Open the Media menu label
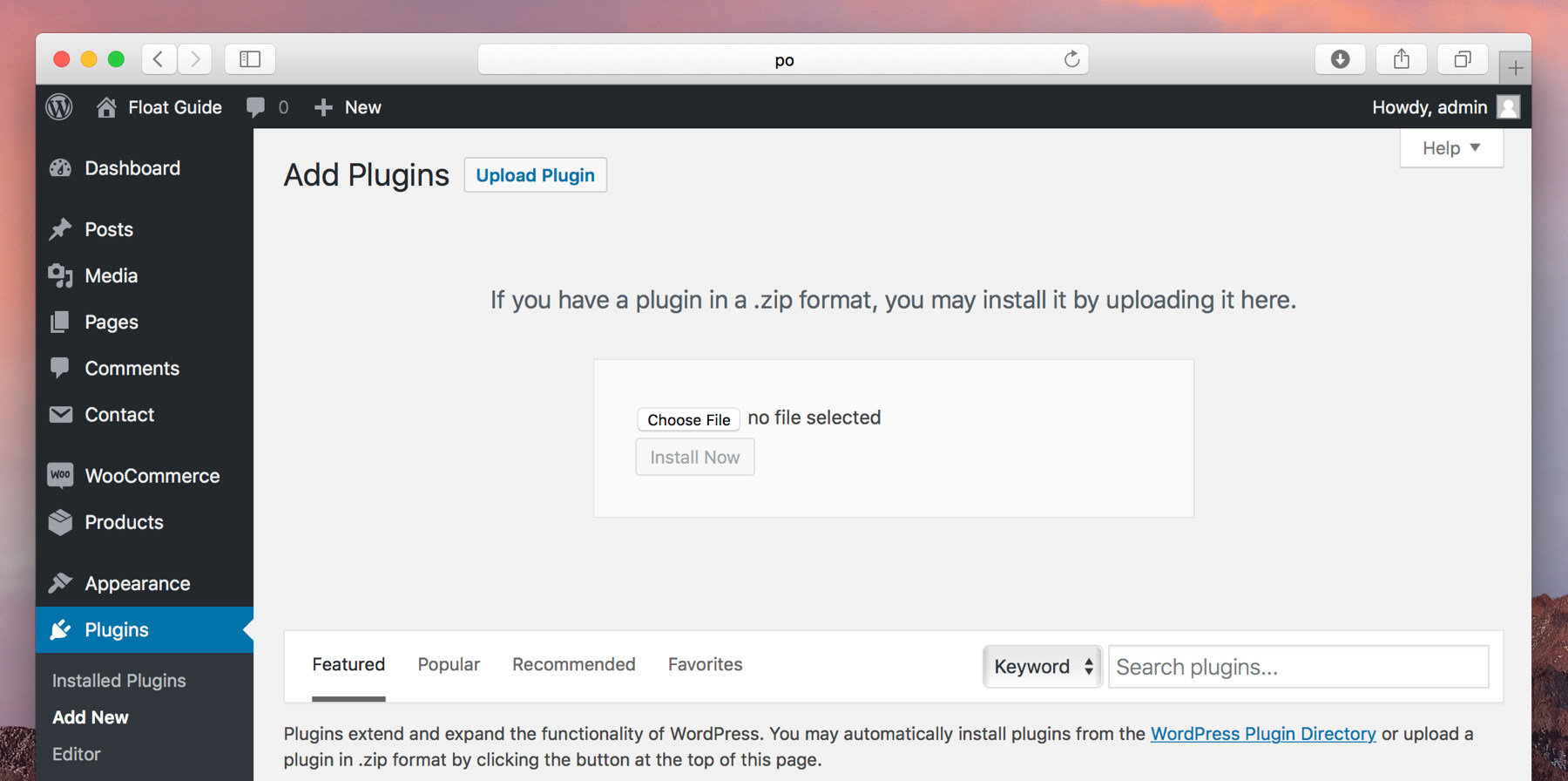The width and height of the screenshot is (1568, 781). click(112, 275)
